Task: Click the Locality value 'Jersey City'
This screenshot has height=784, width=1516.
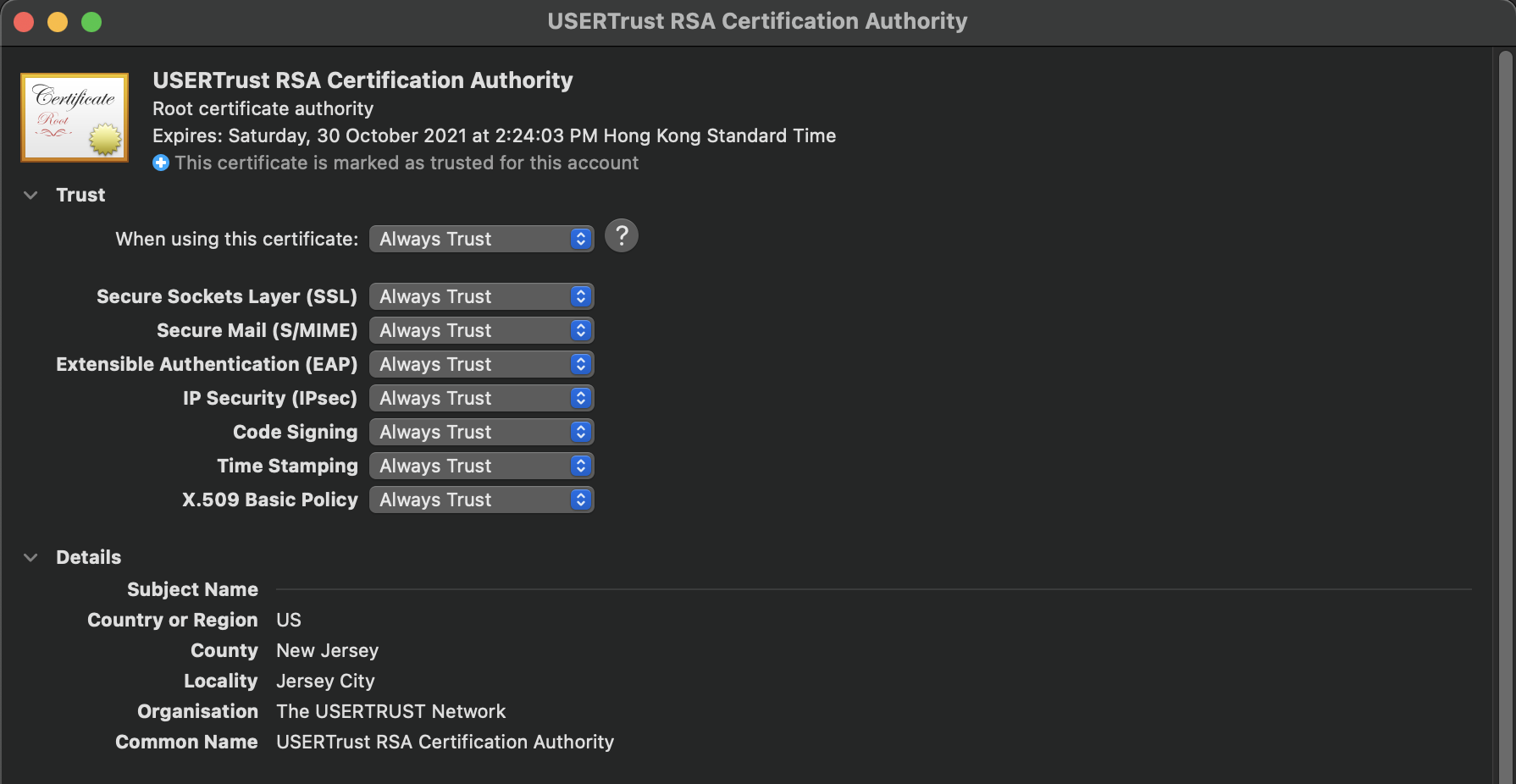Action: coord(325,681)
